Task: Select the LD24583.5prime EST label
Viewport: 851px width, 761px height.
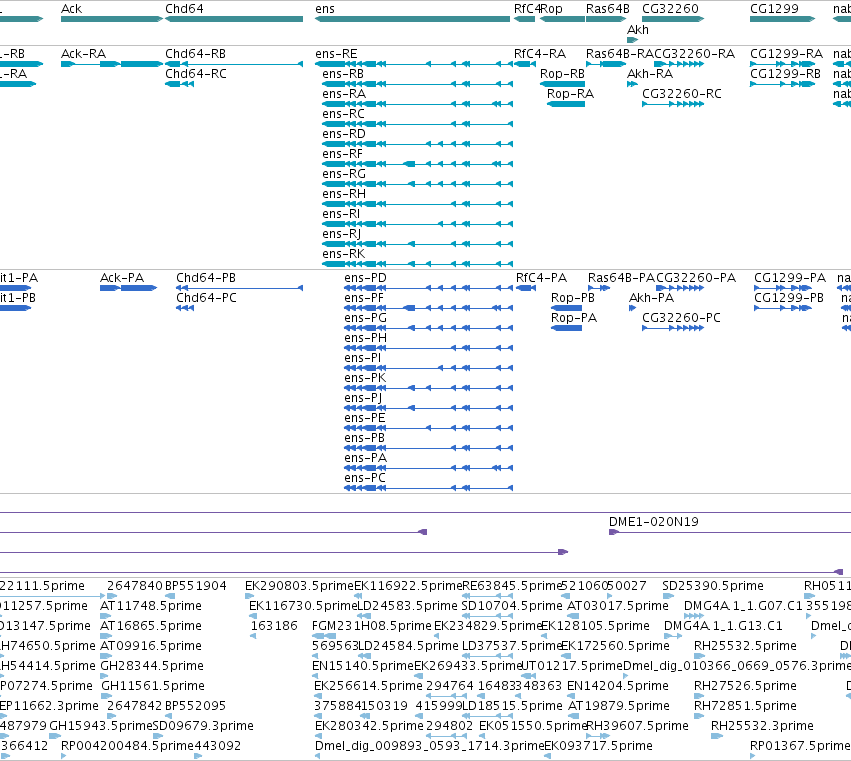Action: point(408,606)
